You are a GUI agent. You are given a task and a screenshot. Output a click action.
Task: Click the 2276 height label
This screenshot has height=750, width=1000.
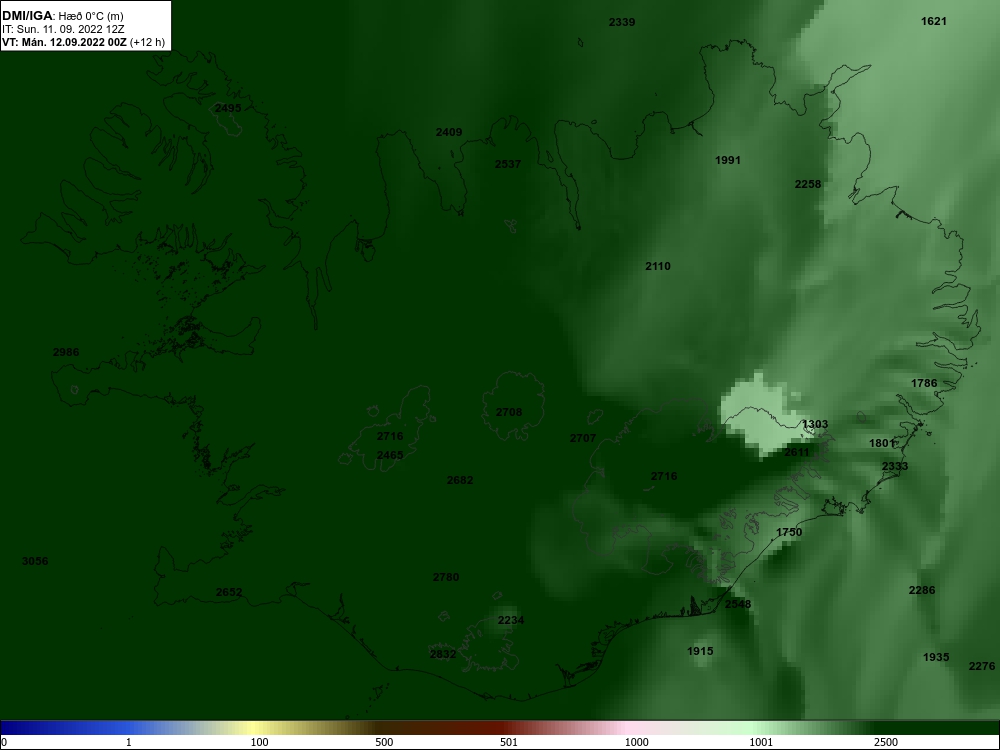[982, 666]
